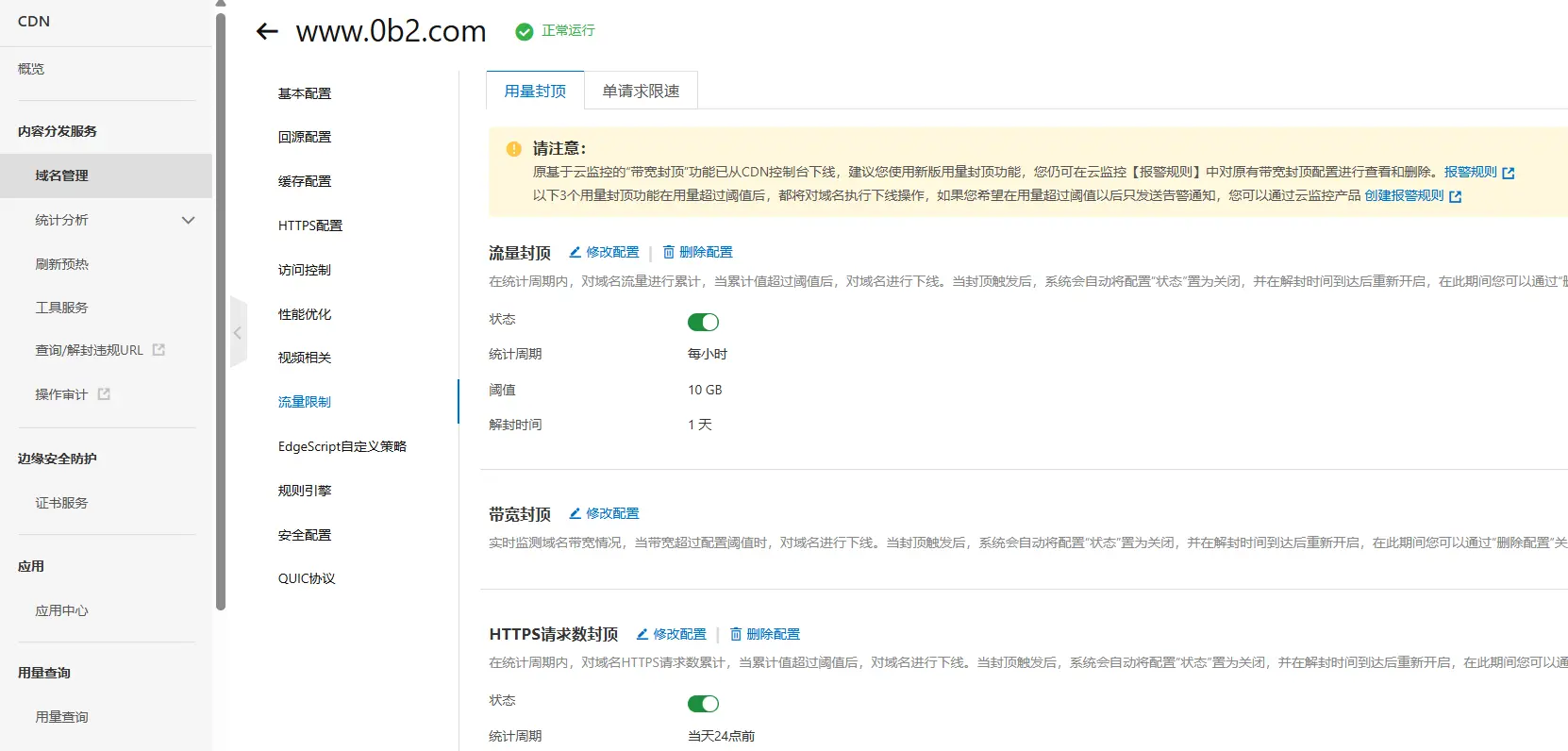The image size is (1568, 751).
Task: Open 视频相关 settings
Action: coord(305,358)
